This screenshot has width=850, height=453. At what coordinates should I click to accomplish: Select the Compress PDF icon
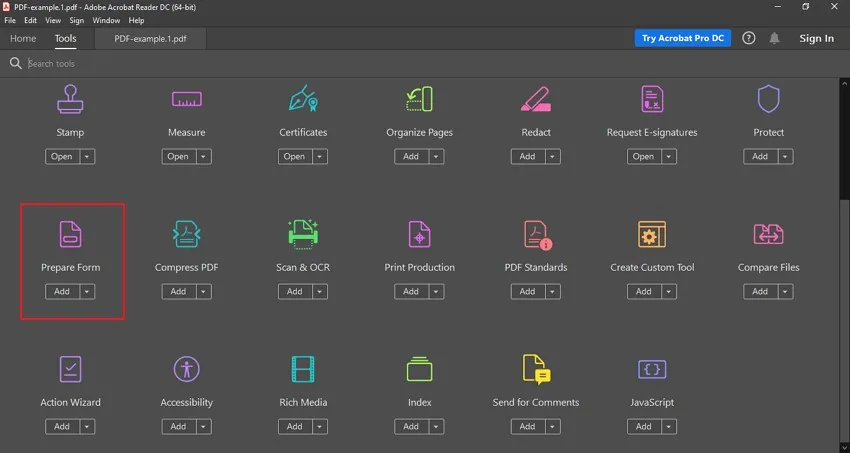[x=186, y=234]
